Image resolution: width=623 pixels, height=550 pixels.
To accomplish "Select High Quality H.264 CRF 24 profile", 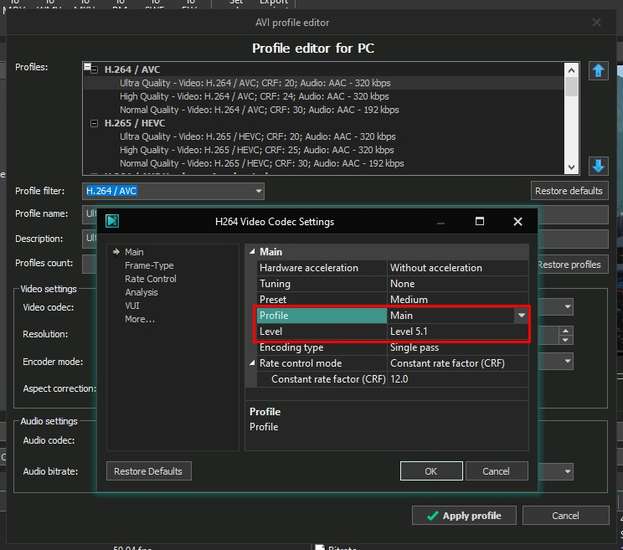I will [x=254, y=97].
